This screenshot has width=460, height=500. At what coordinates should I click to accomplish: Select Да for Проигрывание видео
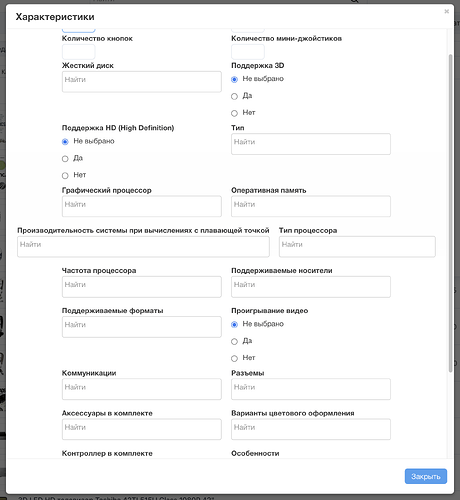pos(234,341)
